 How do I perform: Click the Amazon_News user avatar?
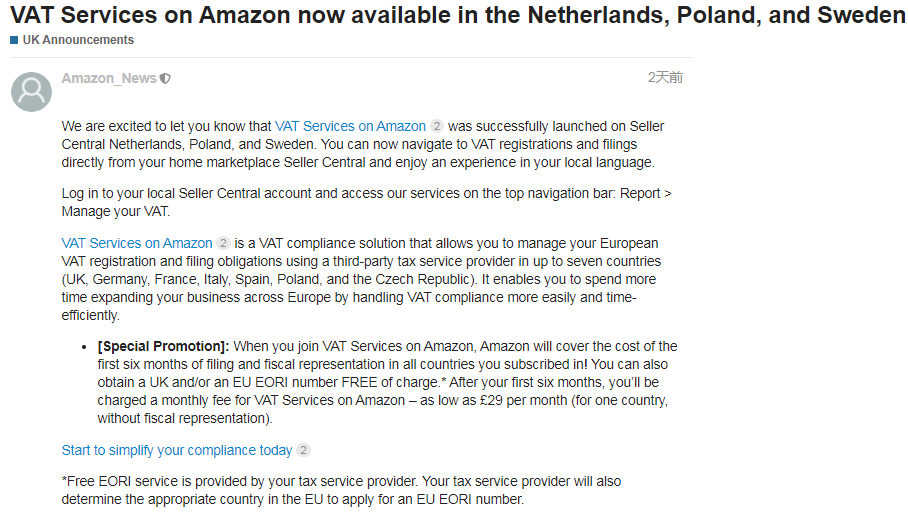point(31,92)
